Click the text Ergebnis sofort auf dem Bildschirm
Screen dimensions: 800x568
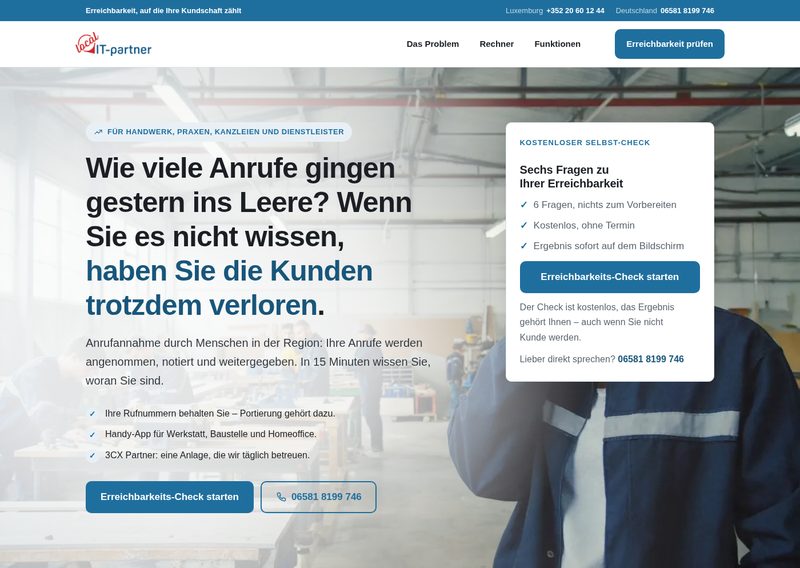click(609, 245)
